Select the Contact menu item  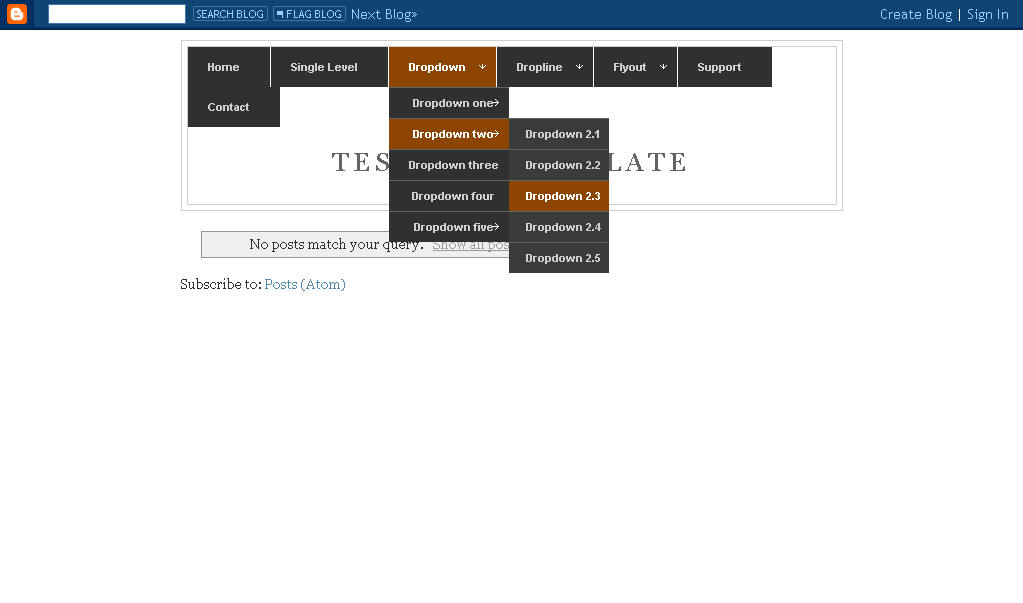(x=234, y=107)
